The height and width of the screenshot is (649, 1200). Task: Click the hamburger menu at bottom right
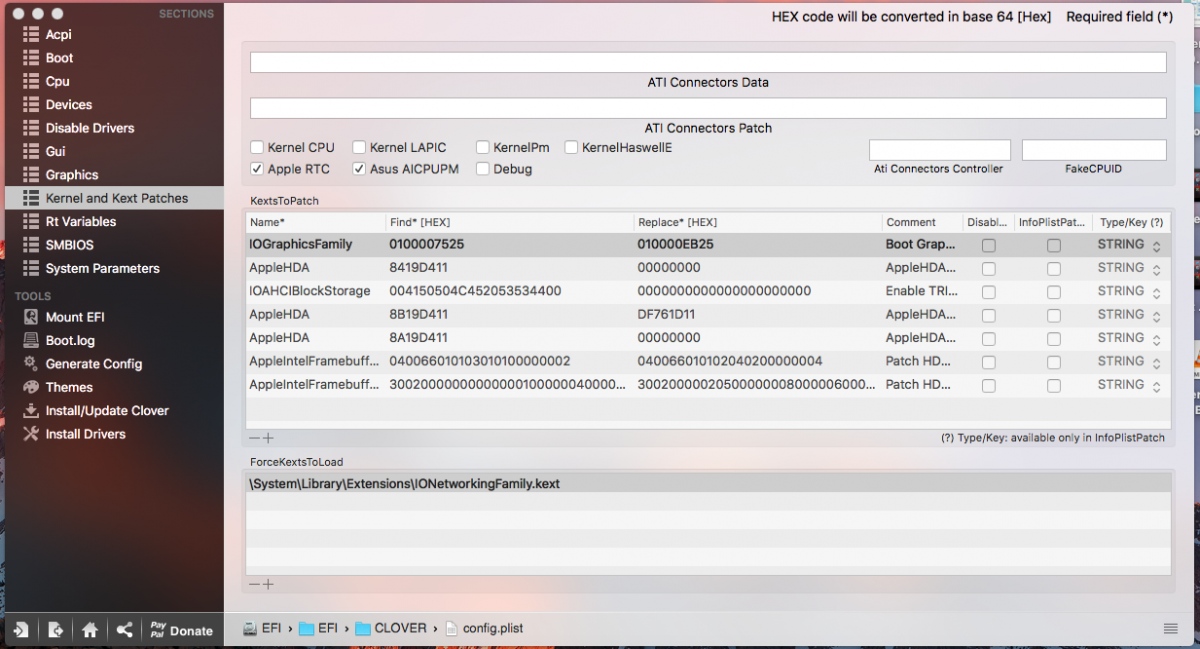(1170, 628)
